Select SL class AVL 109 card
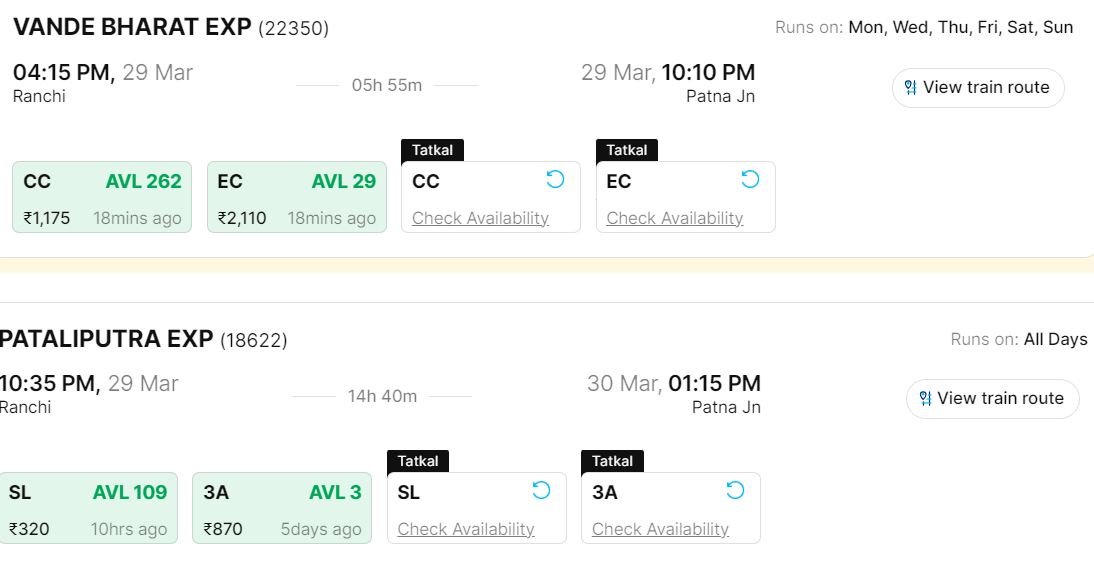This screenshot has width=1094, height=564. point(88,509)
